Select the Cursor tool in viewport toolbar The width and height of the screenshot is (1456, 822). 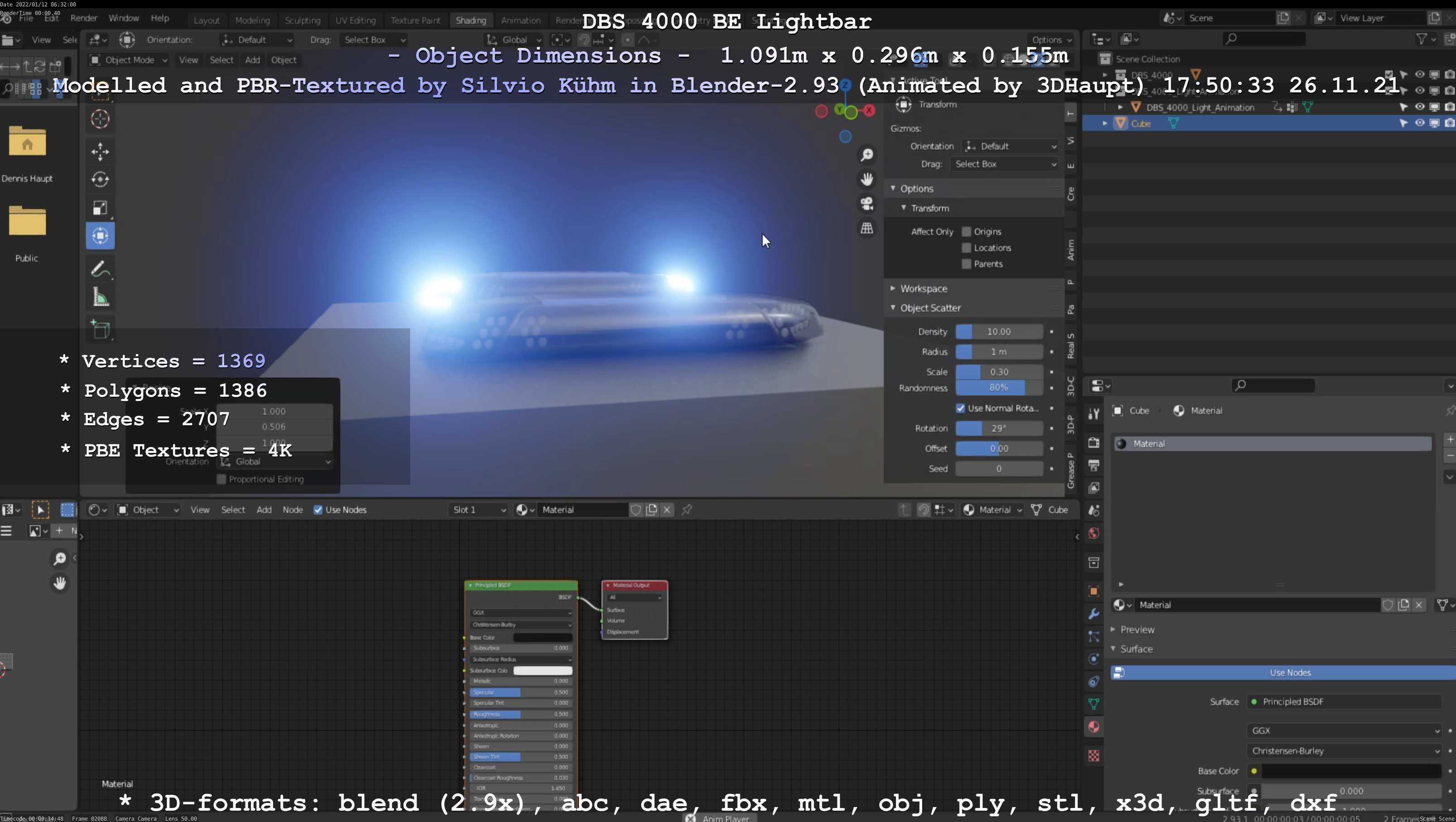pos(100,119)
